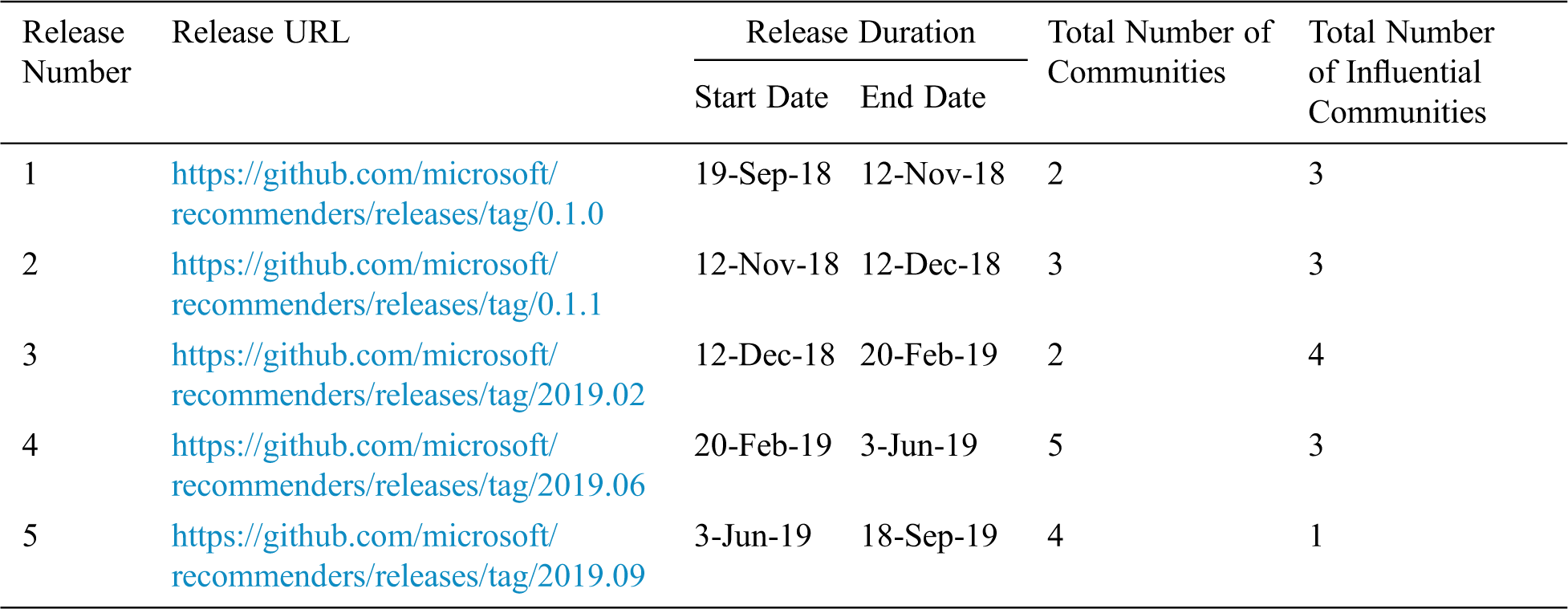Click release 4's end date 3-Jun-19
The width and height of the screenshot is (1568, 609).
tap(918, 446)
